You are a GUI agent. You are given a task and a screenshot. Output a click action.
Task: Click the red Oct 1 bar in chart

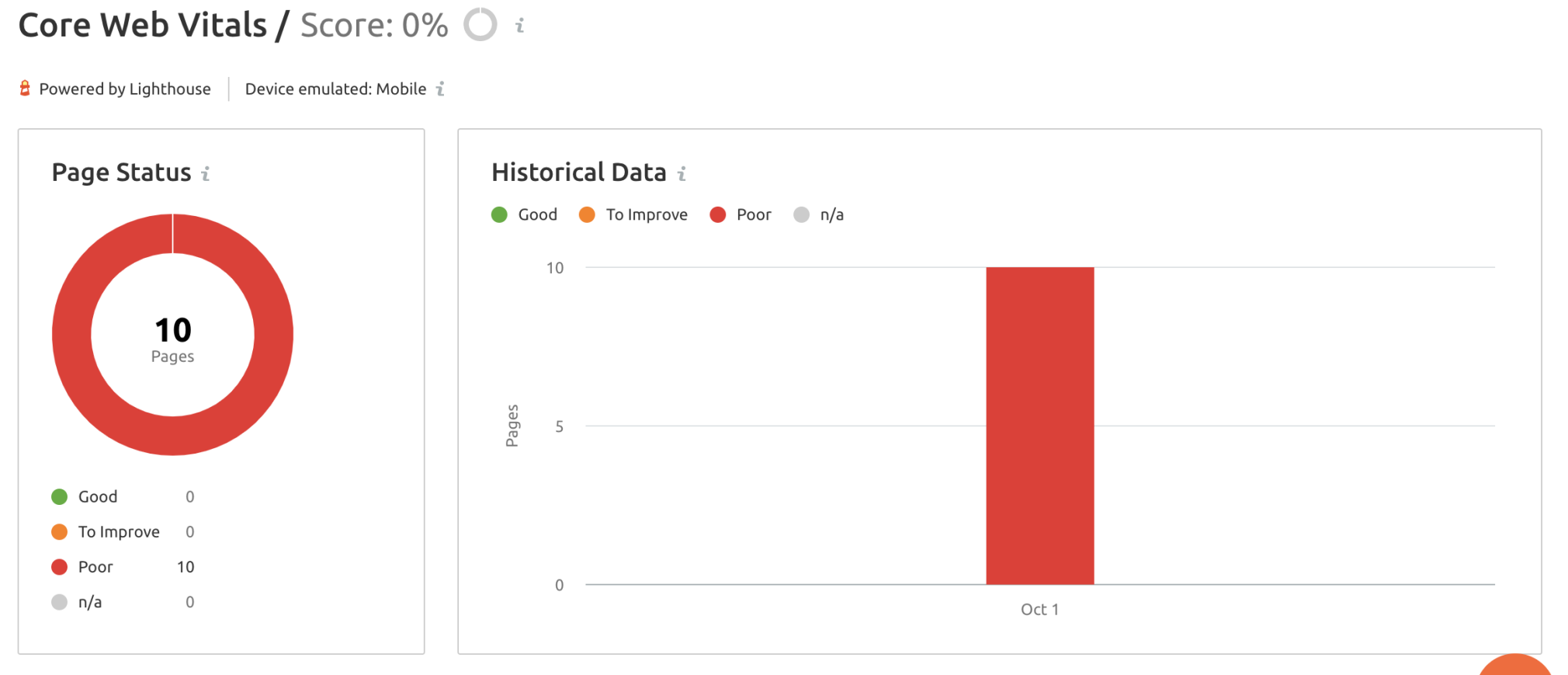[1040, 426]
